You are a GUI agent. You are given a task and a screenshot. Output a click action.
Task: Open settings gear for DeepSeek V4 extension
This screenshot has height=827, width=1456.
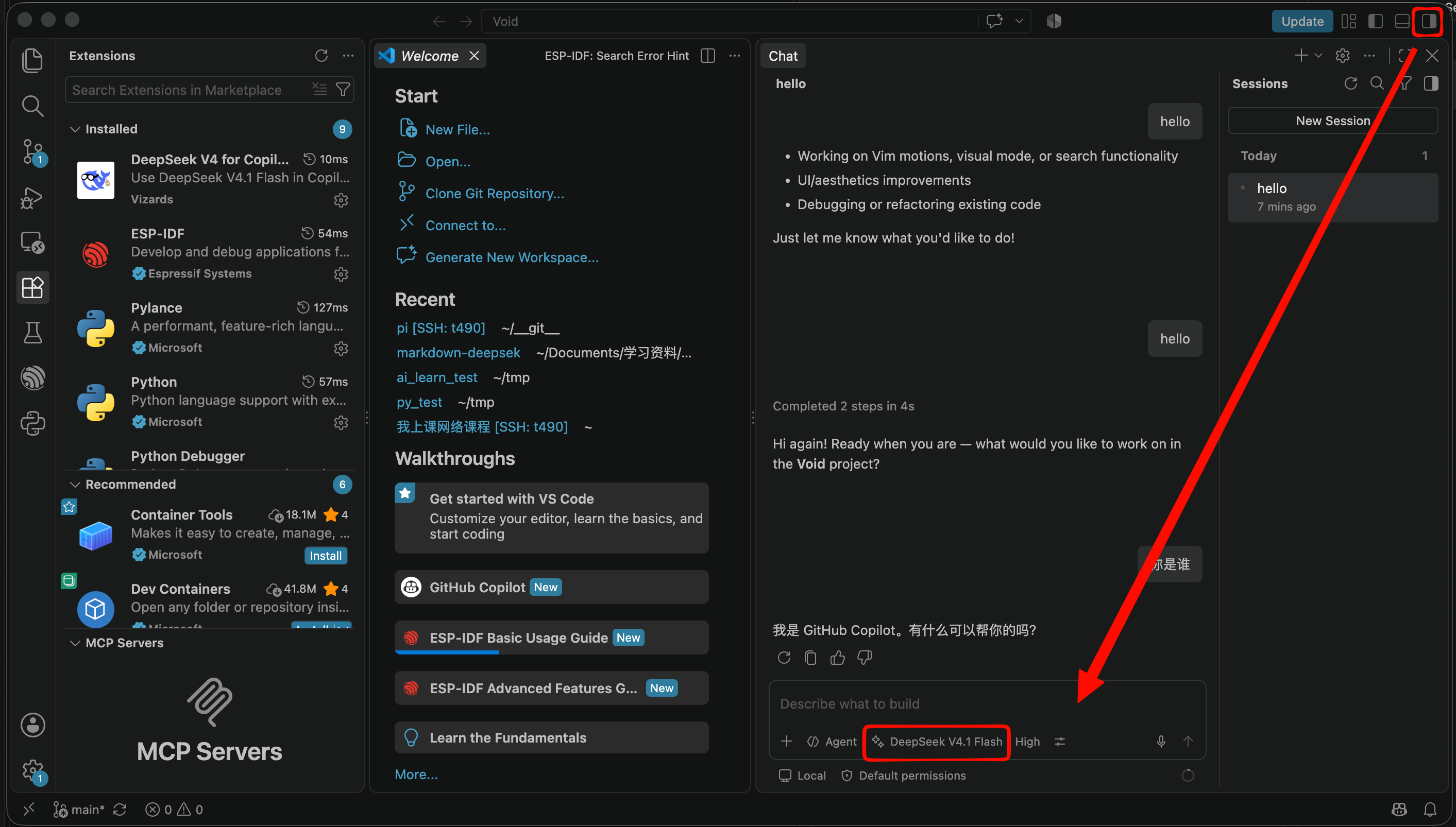coord(341,200)
